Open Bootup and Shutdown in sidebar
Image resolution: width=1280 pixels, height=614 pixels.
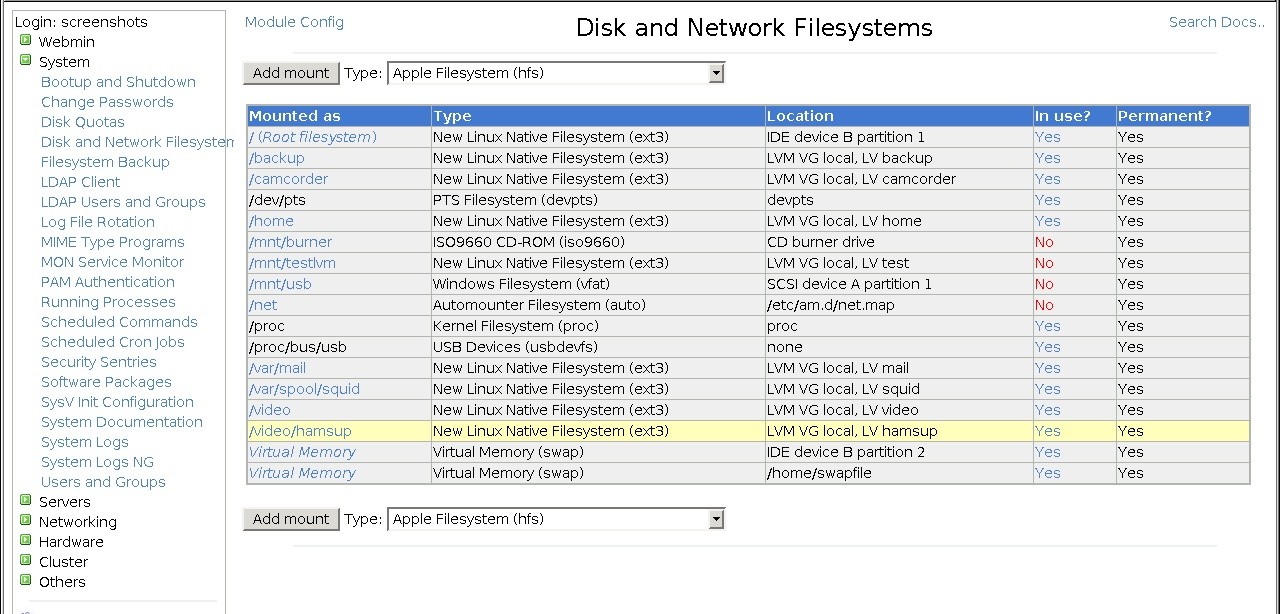point(118,82)
